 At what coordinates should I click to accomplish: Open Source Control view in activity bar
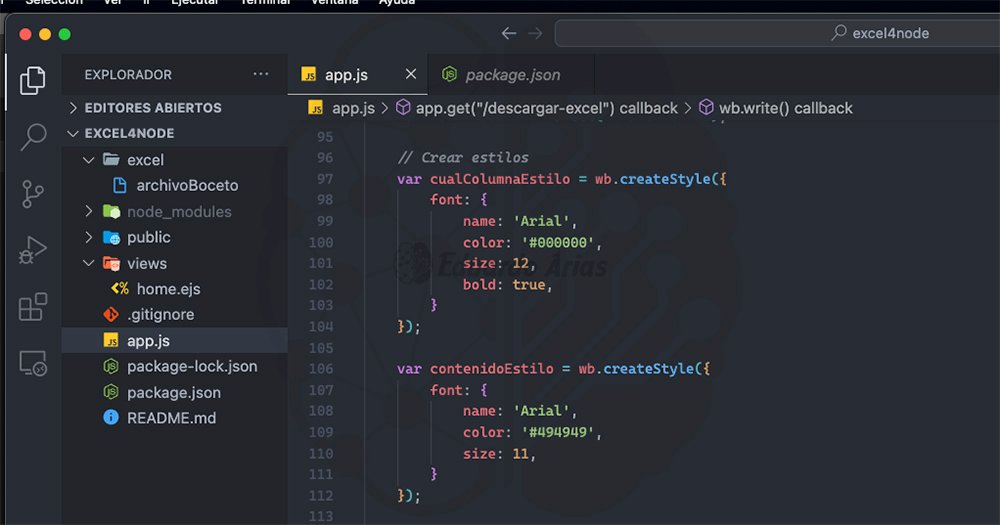[33, 194]
